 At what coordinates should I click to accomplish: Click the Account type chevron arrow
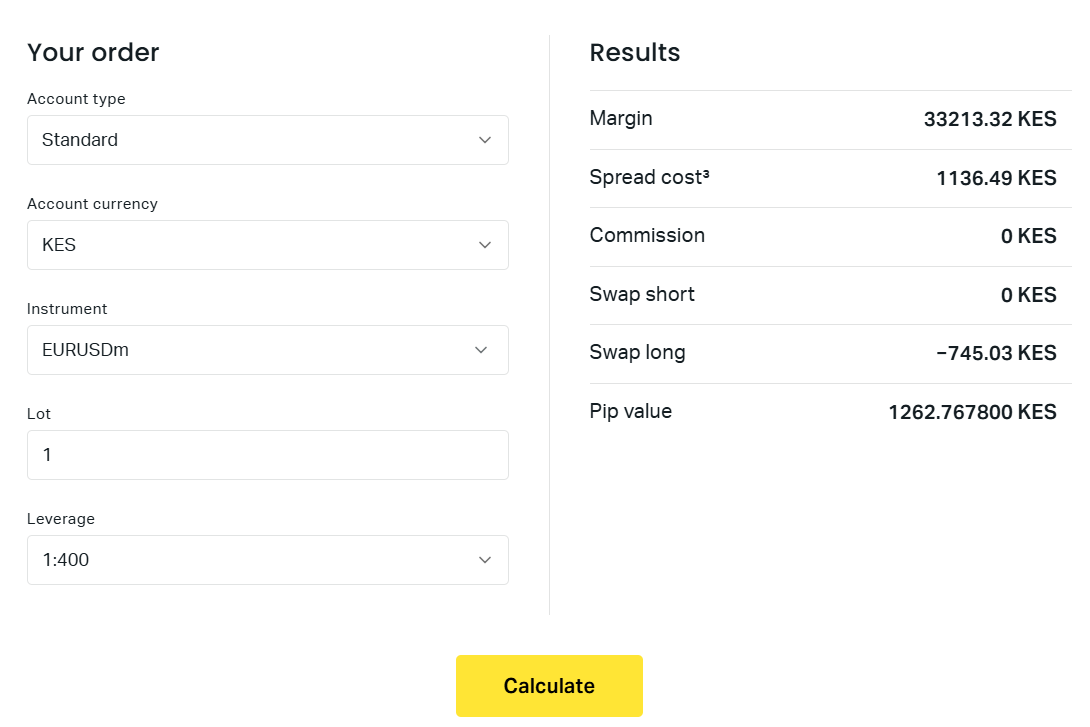pos(485,140)
